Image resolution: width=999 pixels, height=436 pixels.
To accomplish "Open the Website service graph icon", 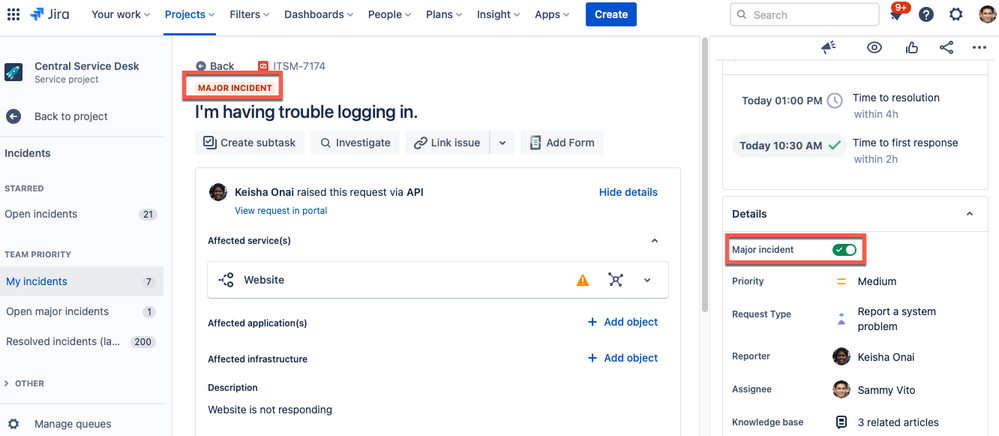I will coord(615,280).
